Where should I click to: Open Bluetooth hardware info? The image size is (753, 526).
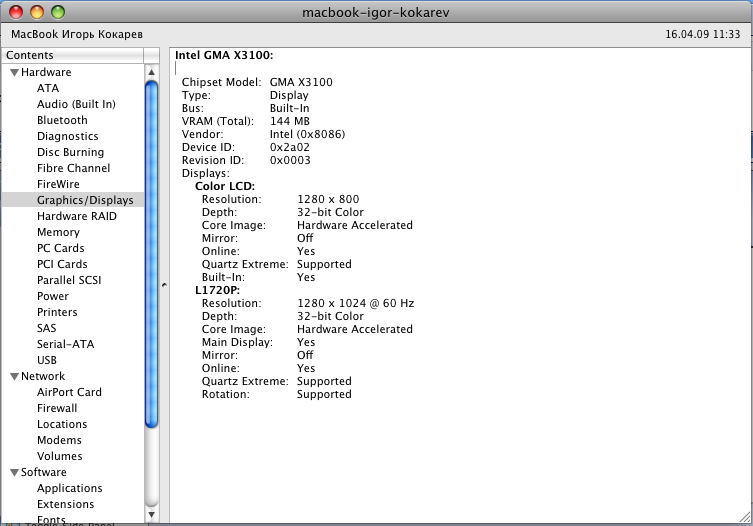[62, 120]
